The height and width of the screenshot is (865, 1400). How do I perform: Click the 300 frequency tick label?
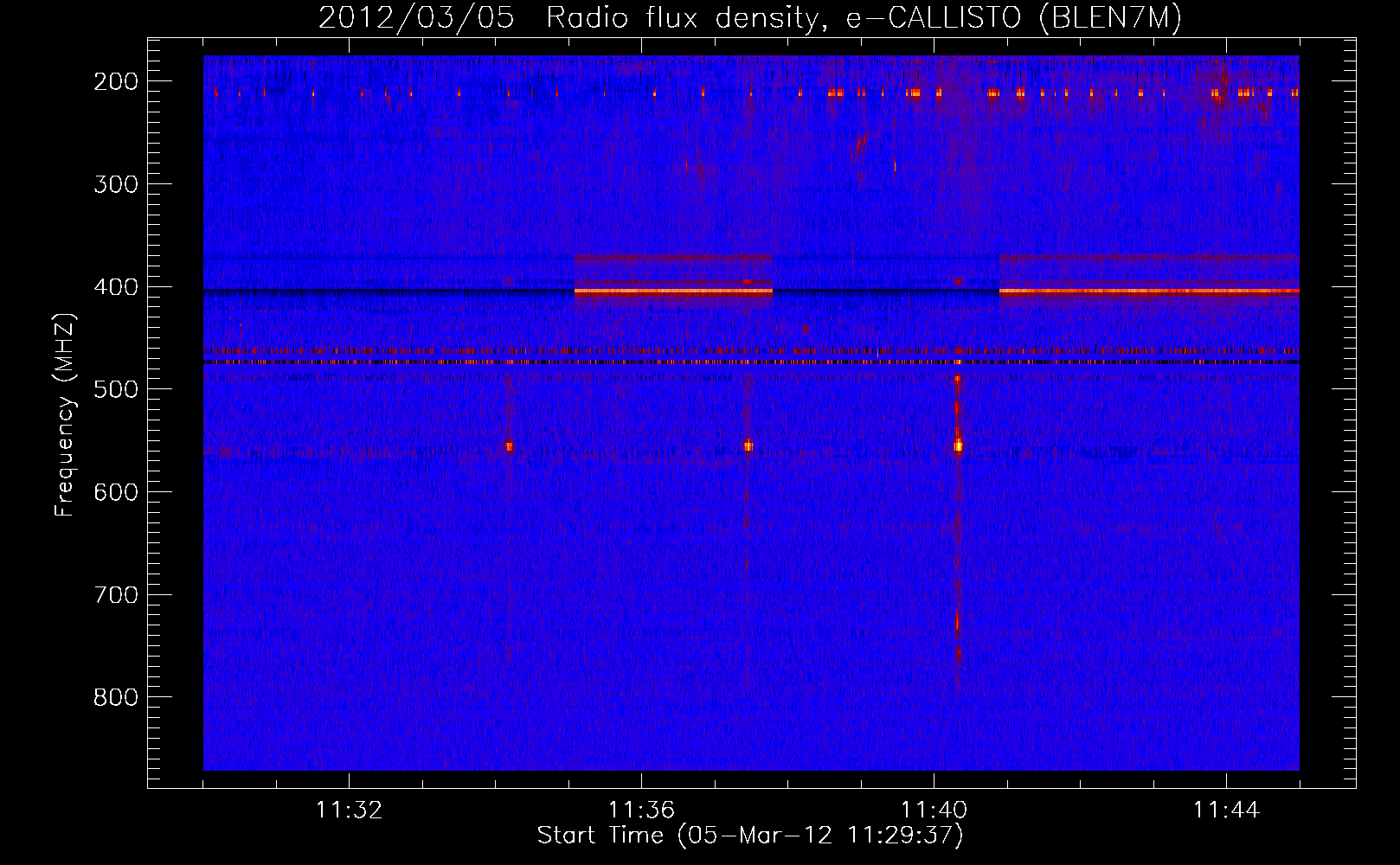click(x=115, y=183)
